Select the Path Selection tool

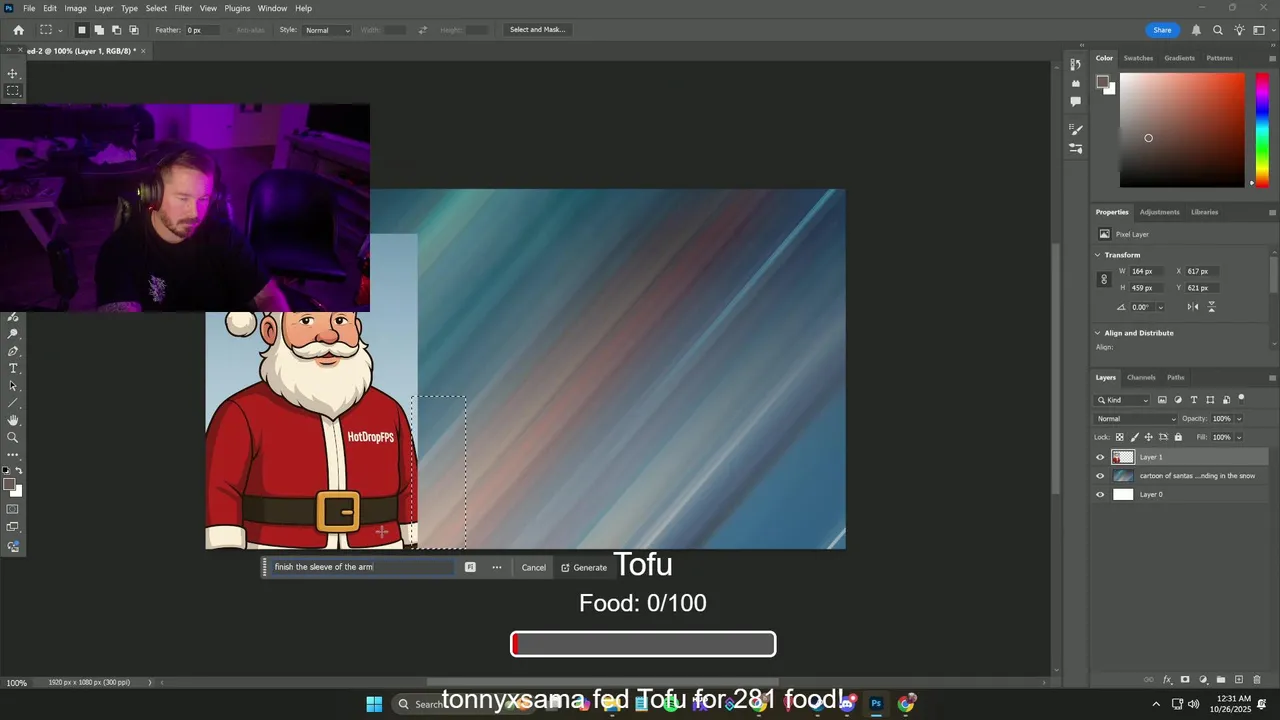tap(13, 386)
